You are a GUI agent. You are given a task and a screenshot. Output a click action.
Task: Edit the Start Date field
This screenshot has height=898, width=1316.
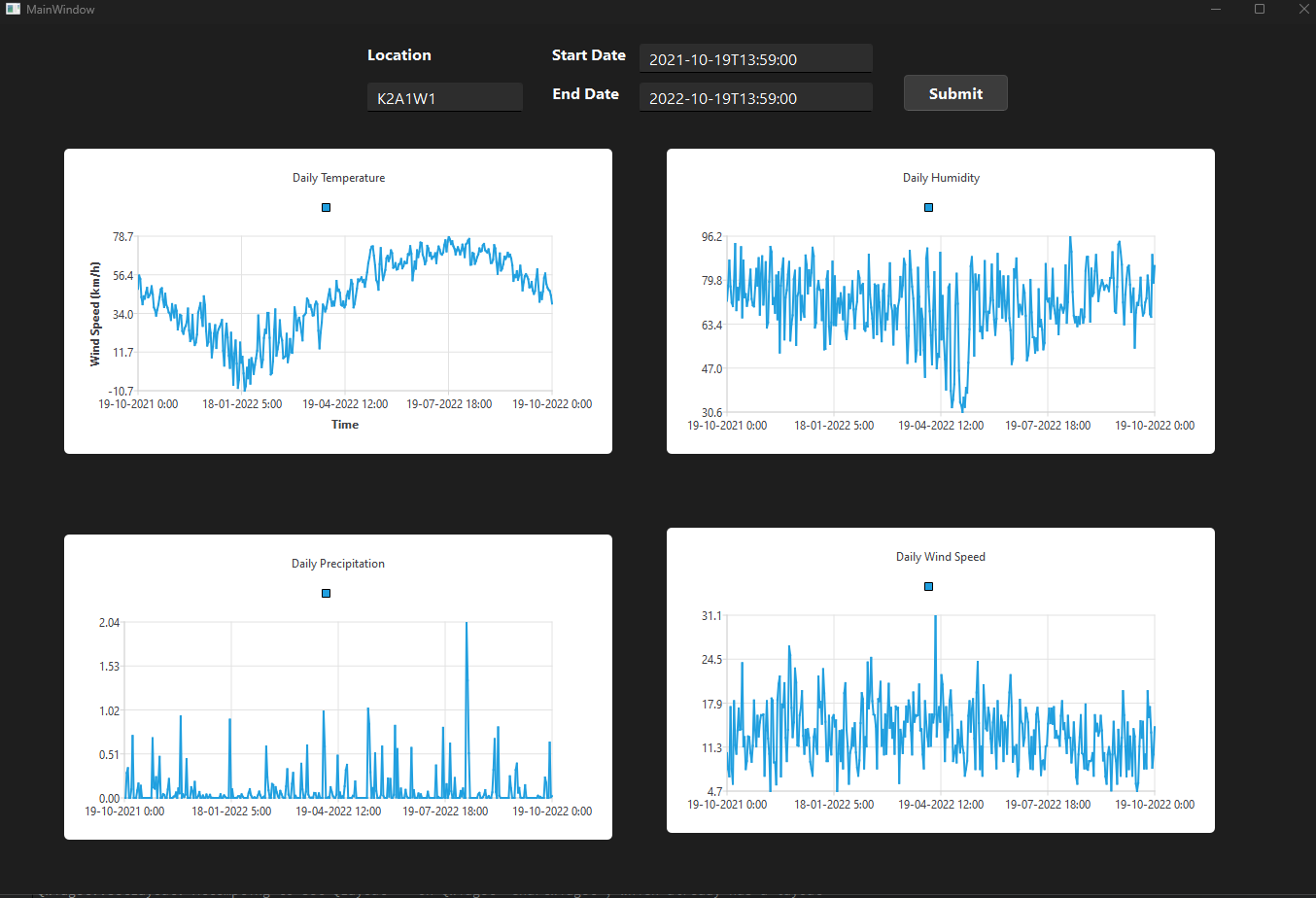click(756, 58)
